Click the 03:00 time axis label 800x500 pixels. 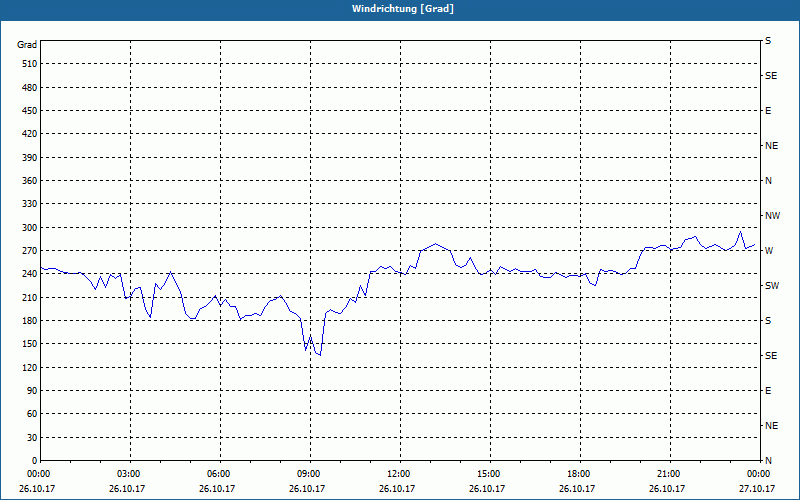click(x=131, y=474)
